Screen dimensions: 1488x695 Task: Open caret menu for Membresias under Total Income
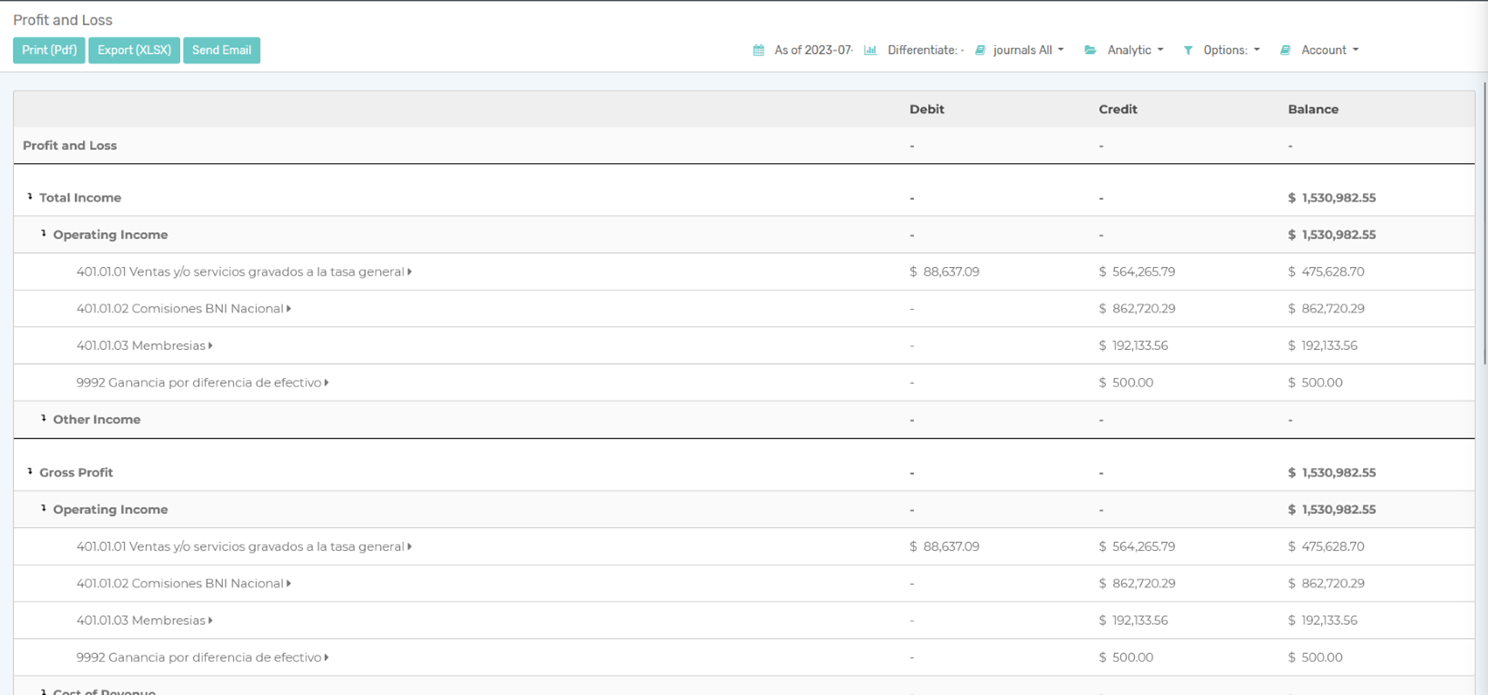tap(211, 346)
